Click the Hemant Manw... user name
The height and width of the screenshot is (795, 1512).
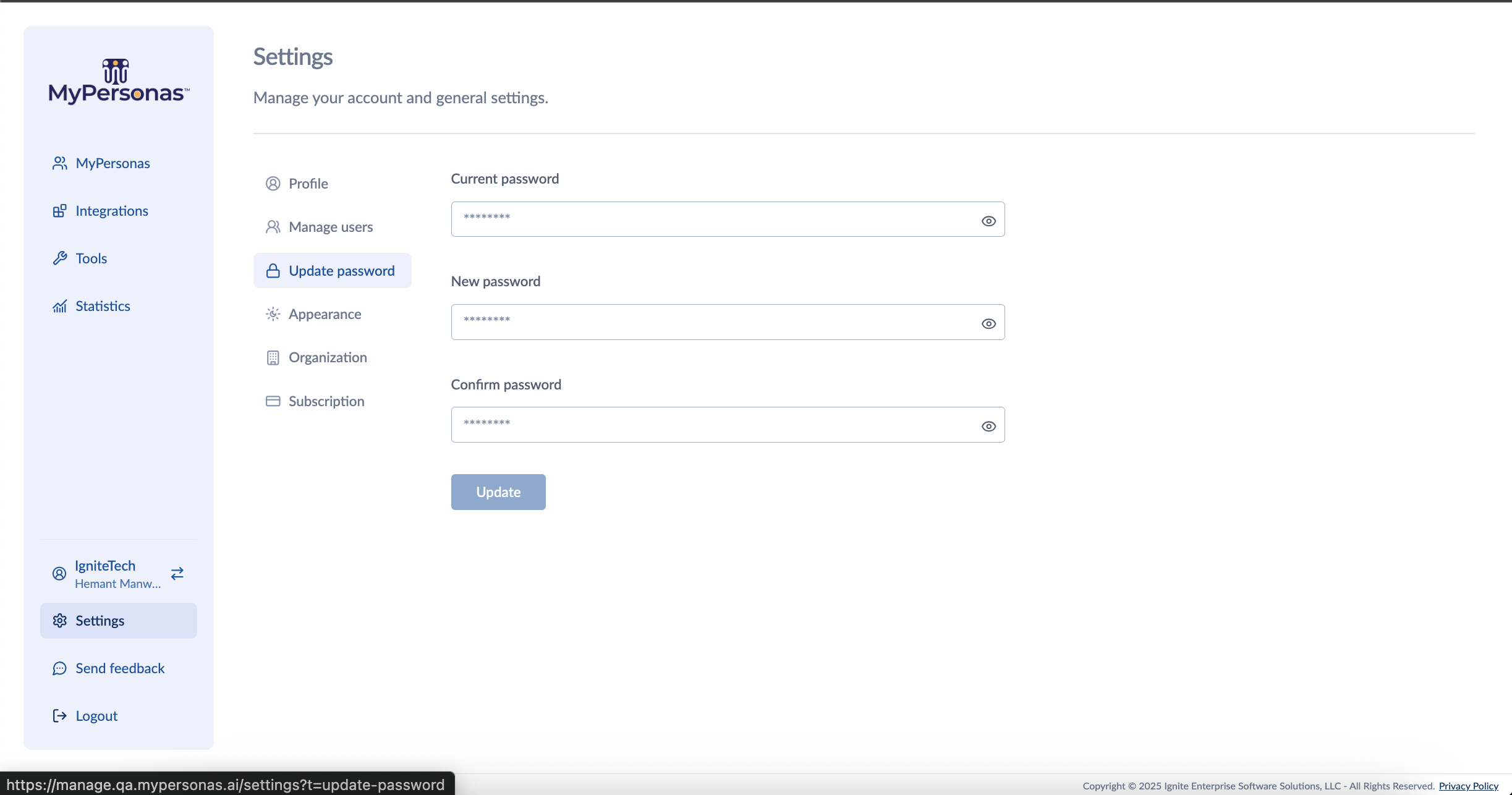click(x=117, y=584)
